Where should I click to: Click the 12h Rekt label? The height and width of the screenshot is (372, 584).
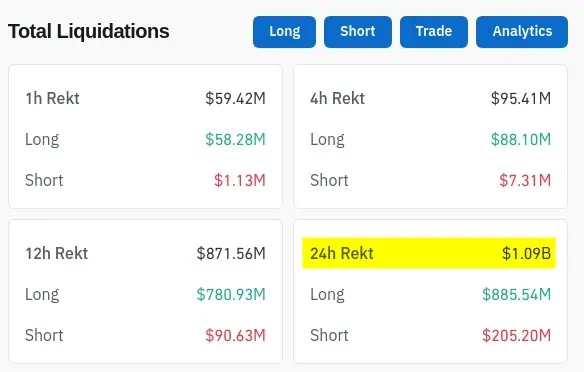pyautogui.click(x=57, y=254)
